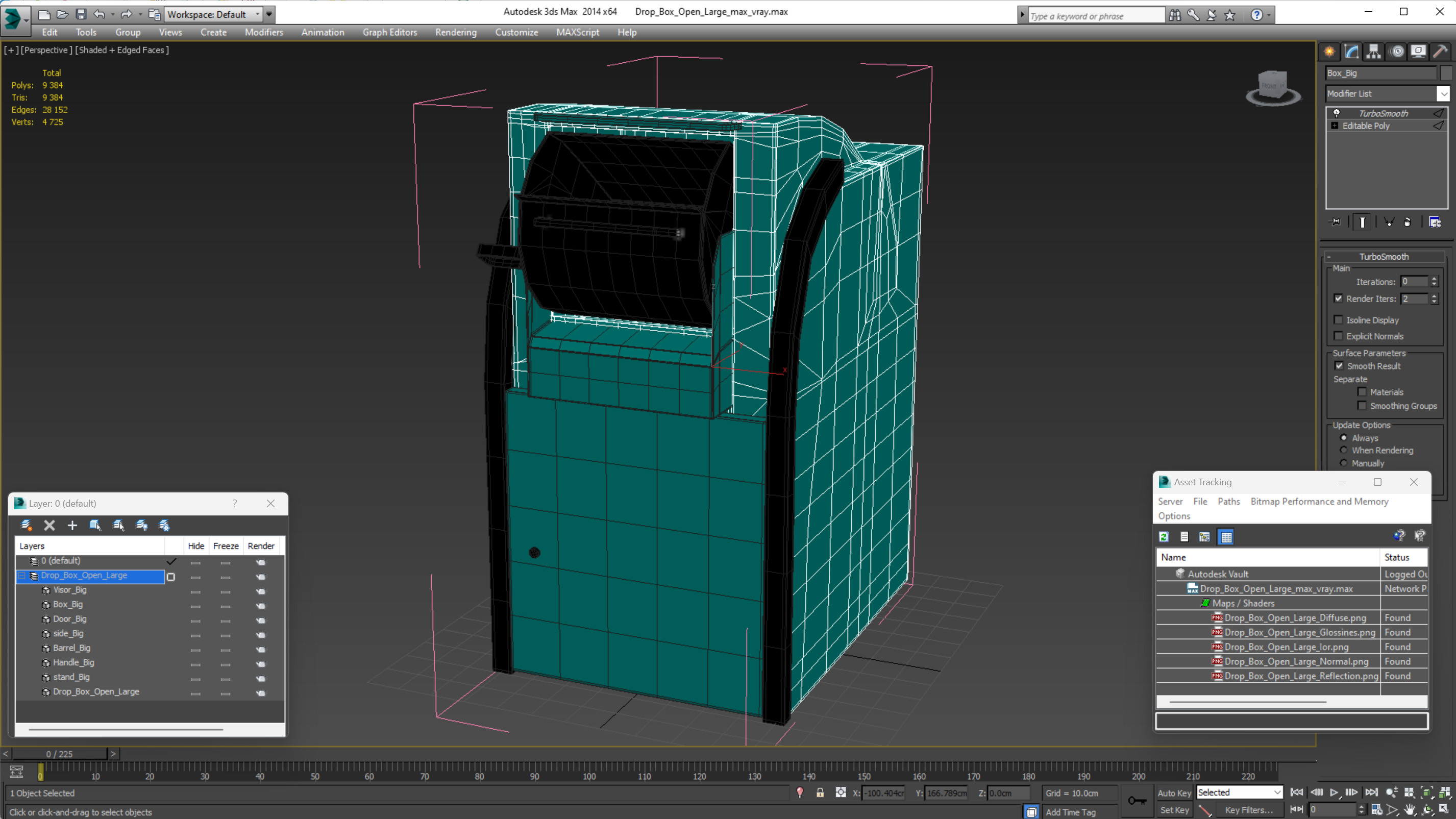Open the Display command panel tab
Screen dimensions: 1456x819
click(x=1418, y=52)
